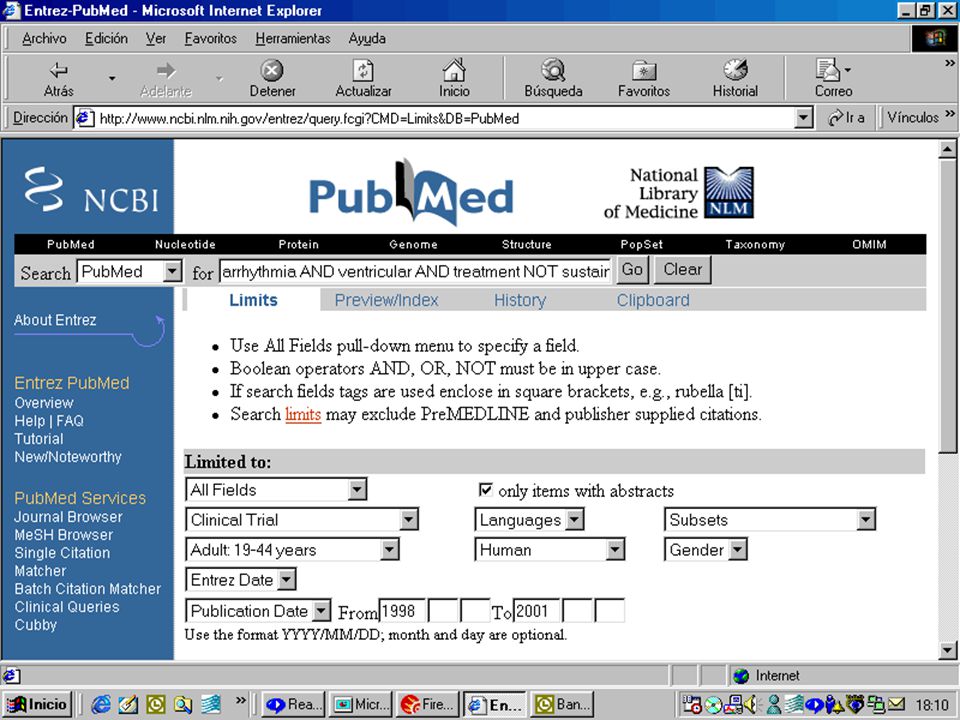Refresh the page with Actualizar
The width and height of the screenshot is (960, 720).
(x=363, y=78)
